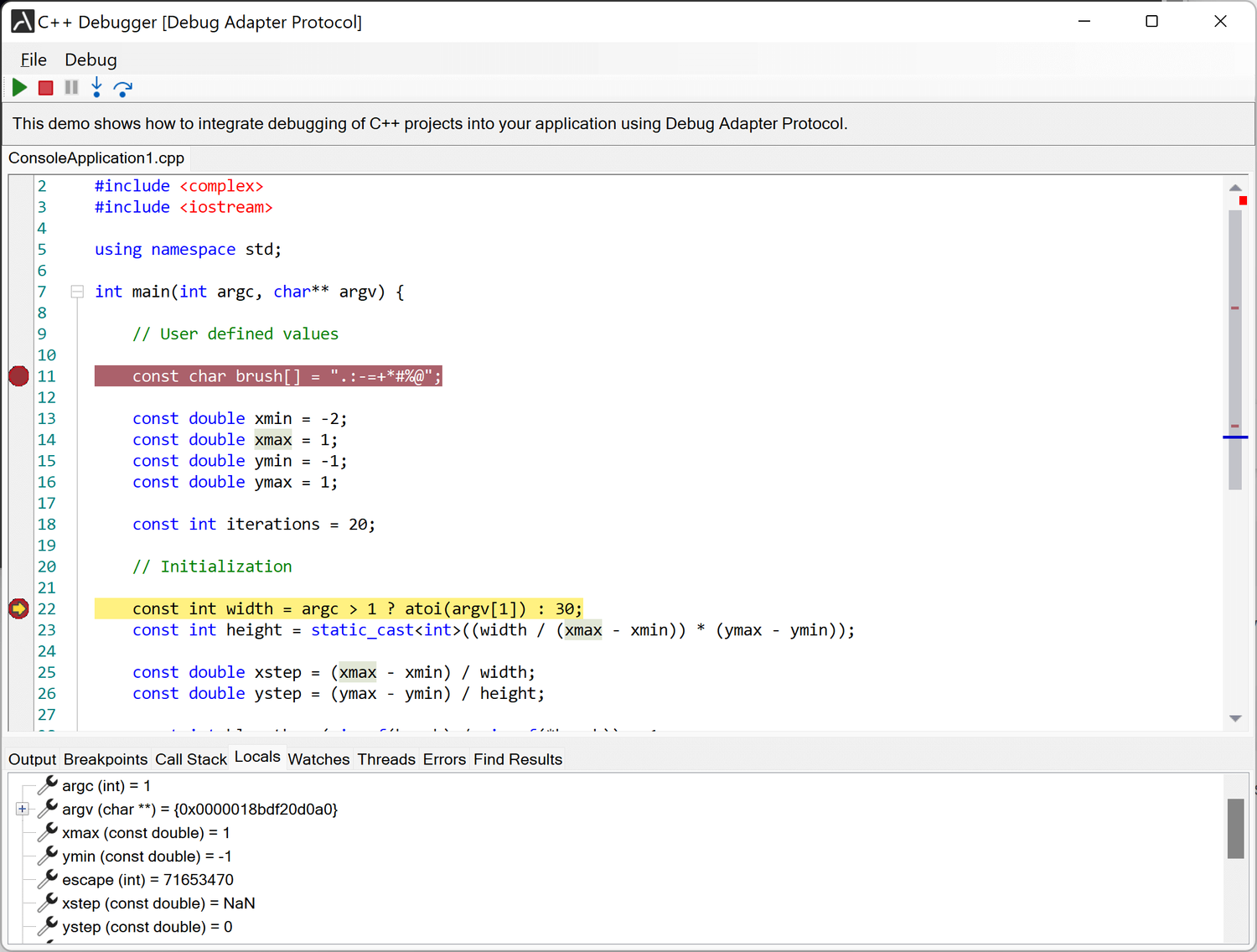Viewport: 1257px width, 952px height.
Task: Stop debugging with the red square icon
Action: 45,87
